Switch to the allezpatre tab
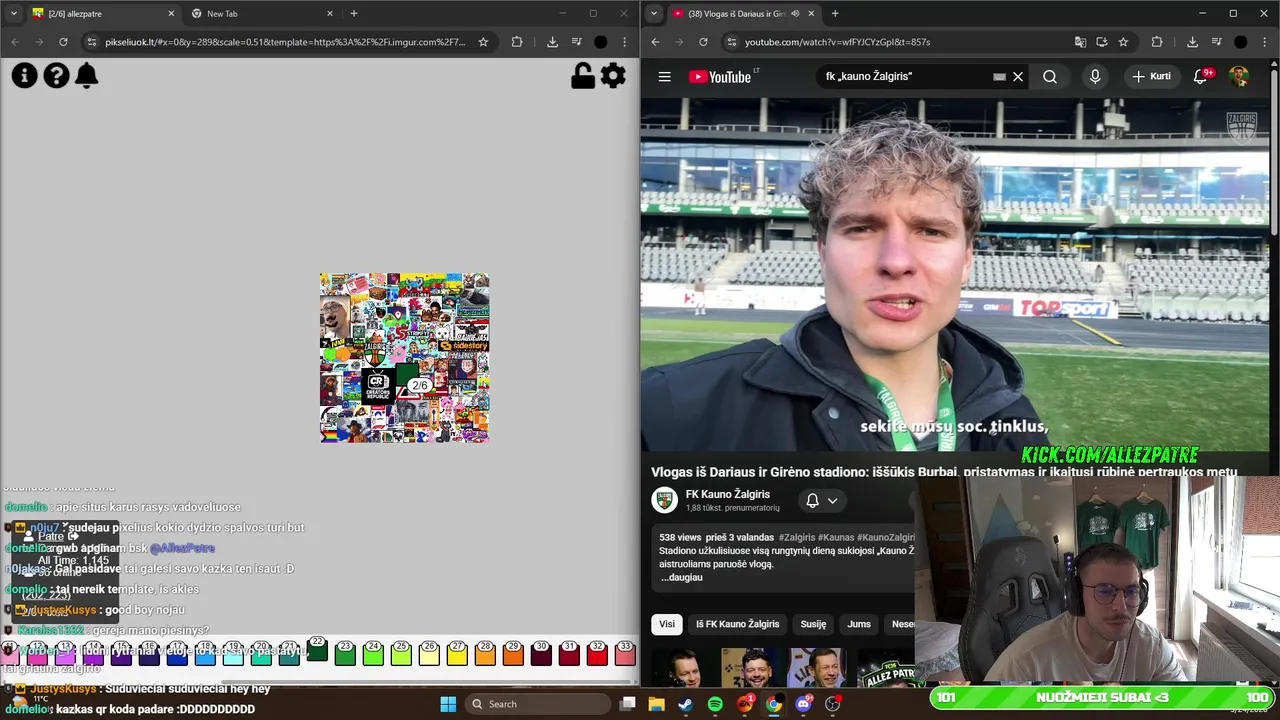 click(103, 13)
